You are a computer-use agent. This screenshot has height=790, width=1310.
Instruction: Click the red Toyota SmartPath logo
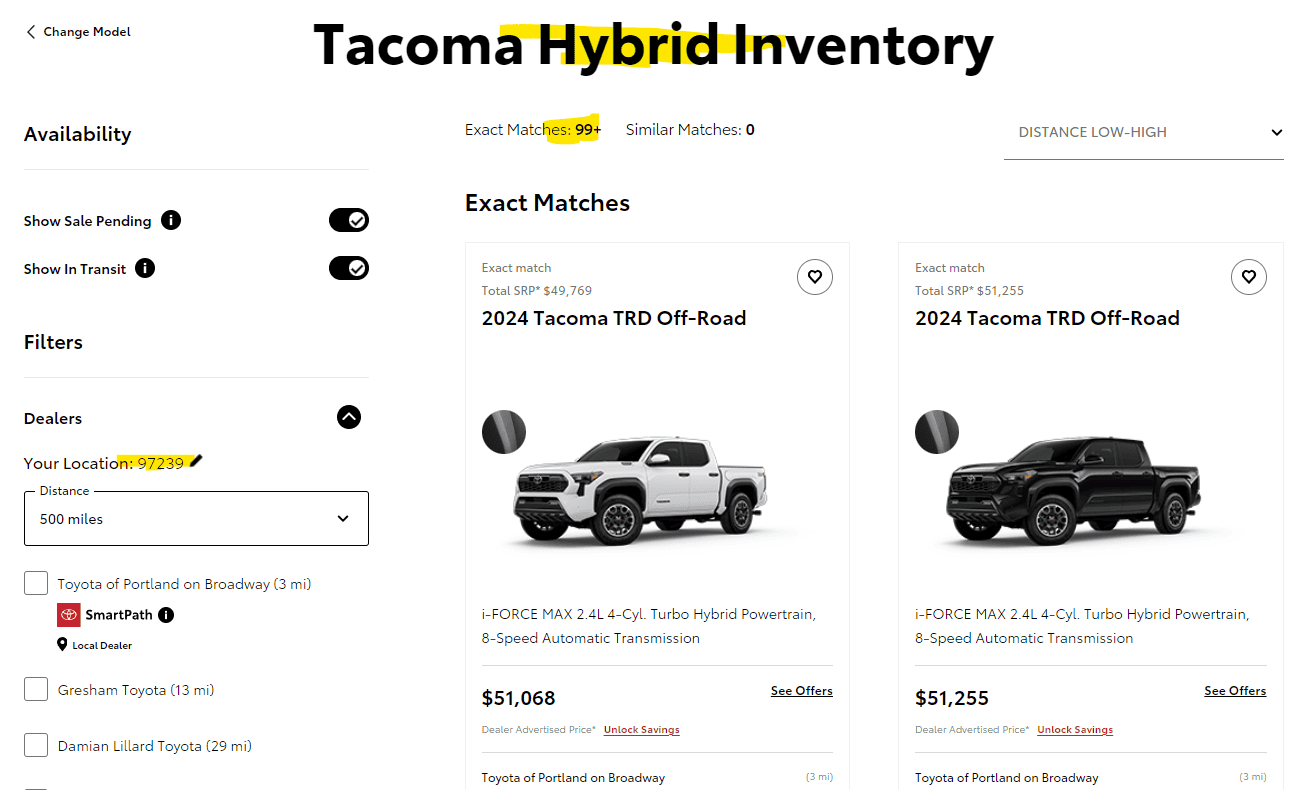coord(69,615)
